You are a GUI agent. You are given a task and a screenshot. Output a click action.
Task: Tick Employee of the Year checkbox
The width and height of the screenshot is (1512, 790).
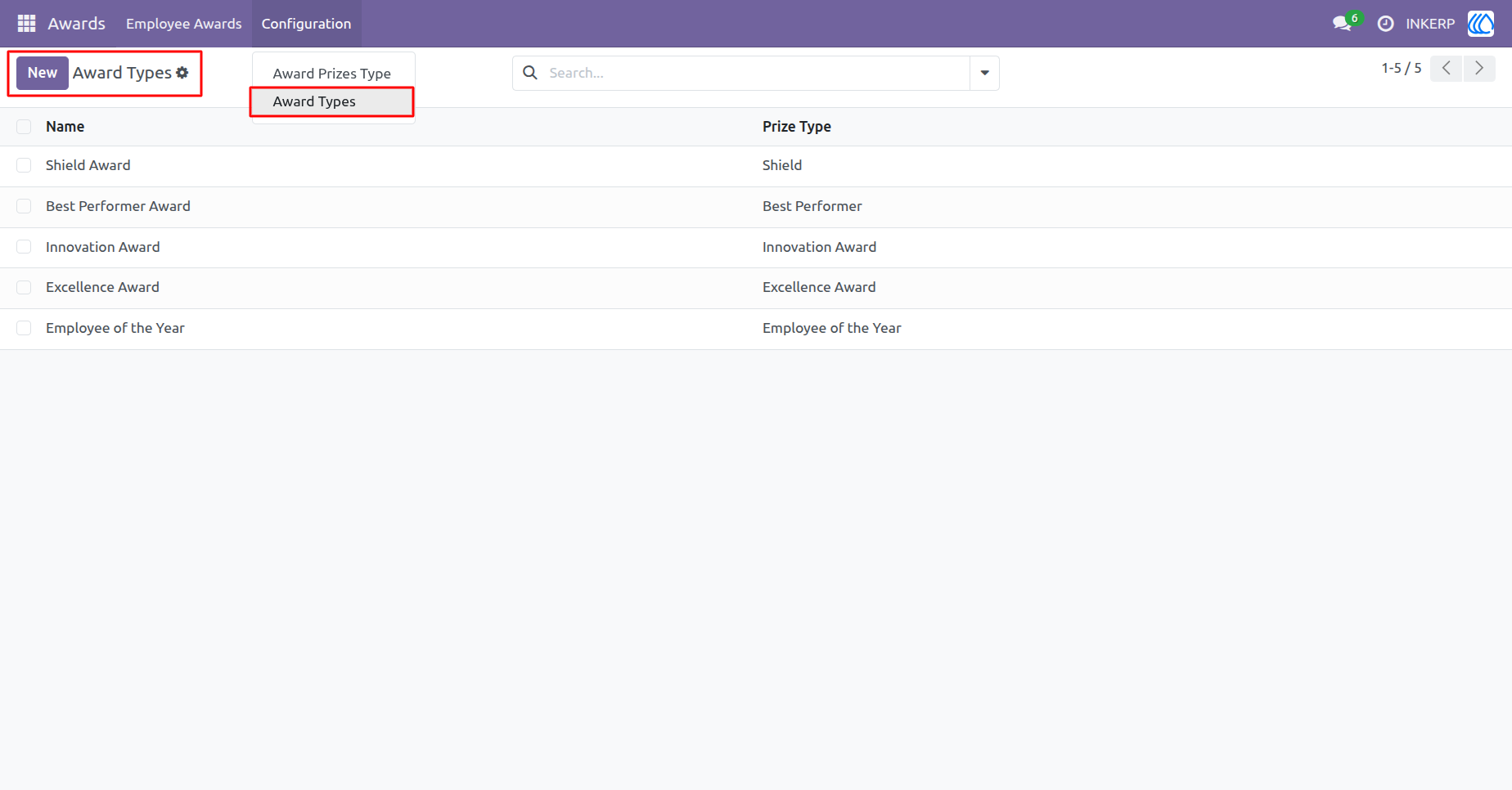24,328
